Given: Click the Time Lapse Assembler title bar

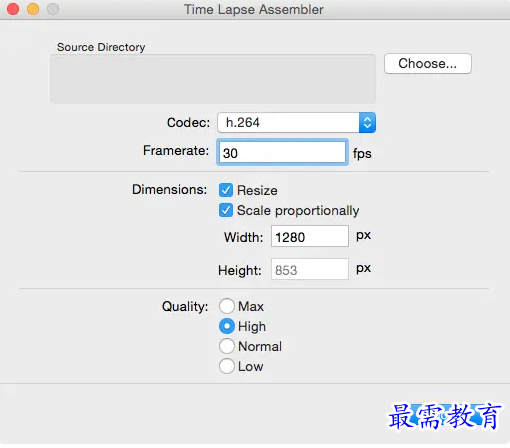Looking at the screenshot, I should (x=254, y=9).
